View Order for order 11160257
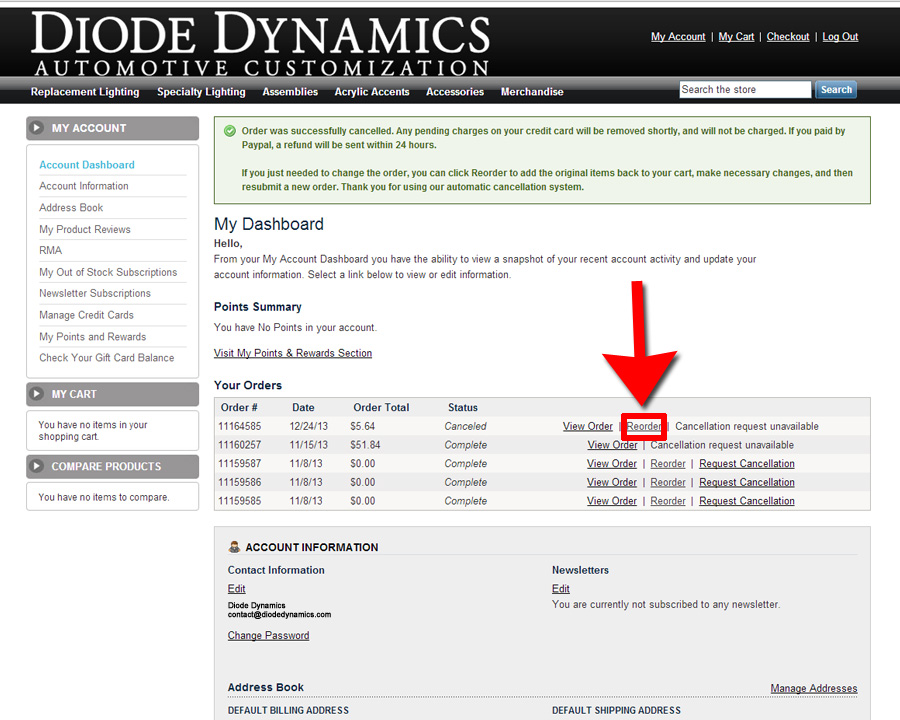Image resolution: width=900 pixels, height=720 pixels. click(x=612, y=445)
